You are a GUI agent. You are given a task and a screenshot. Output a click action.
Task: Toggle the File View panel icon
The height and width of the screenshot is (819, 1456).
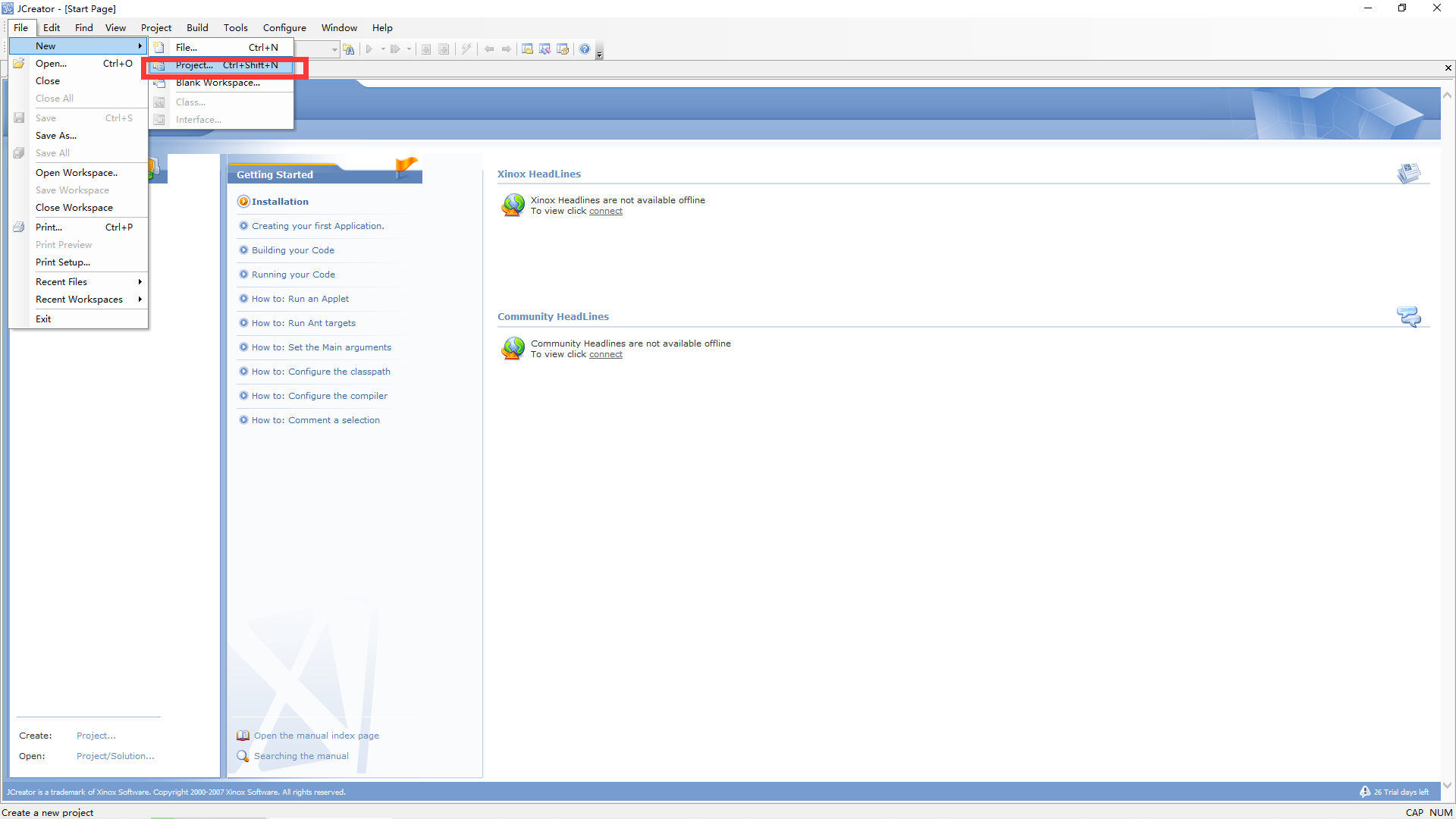click(527, 49)
